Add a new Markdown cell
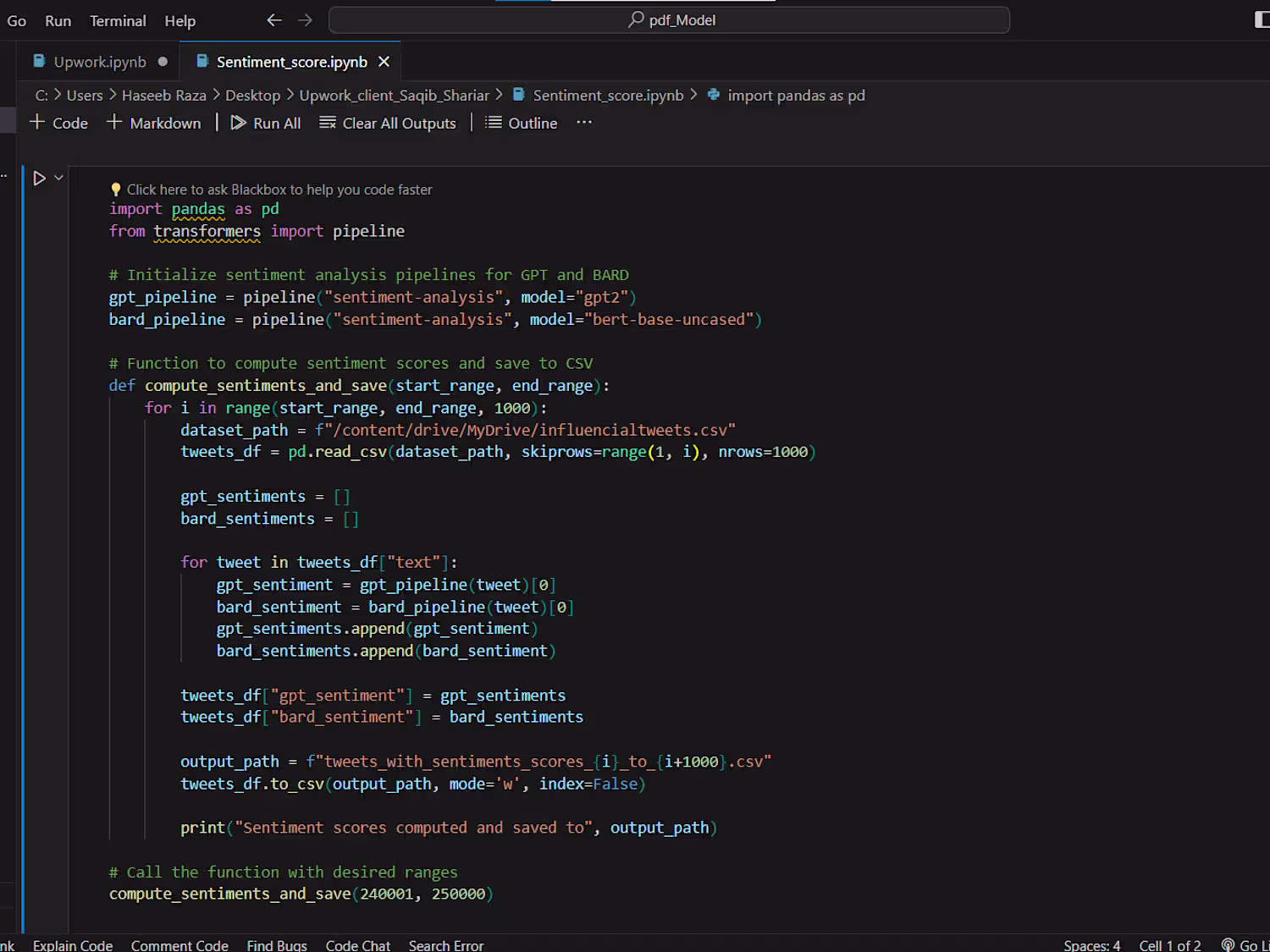The image size is (1270, 952). pyautogui.click(x=154, y=124)
